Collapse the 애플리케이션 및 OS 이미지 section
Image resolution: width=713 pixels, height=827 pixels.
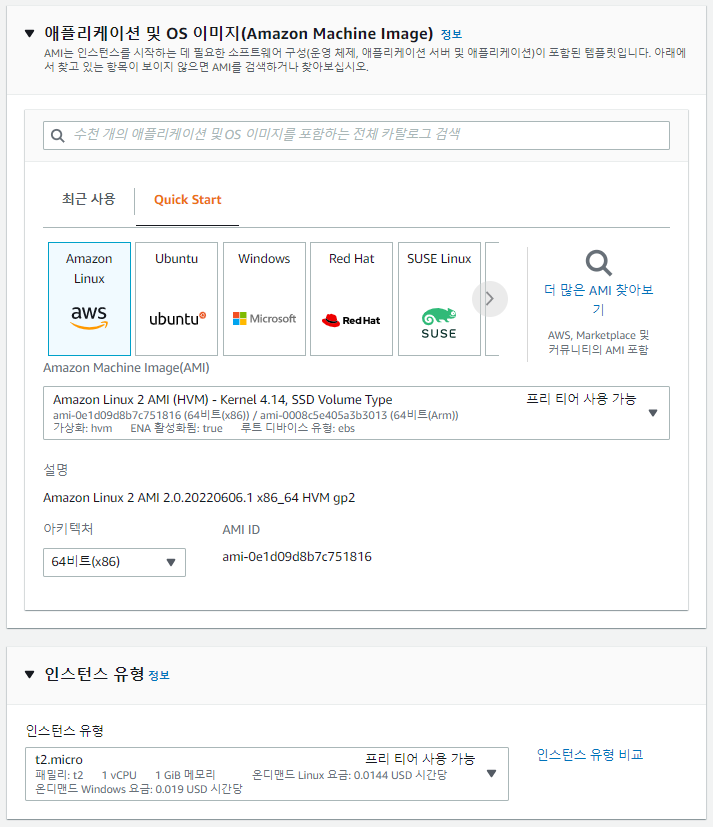coord(30,34)
